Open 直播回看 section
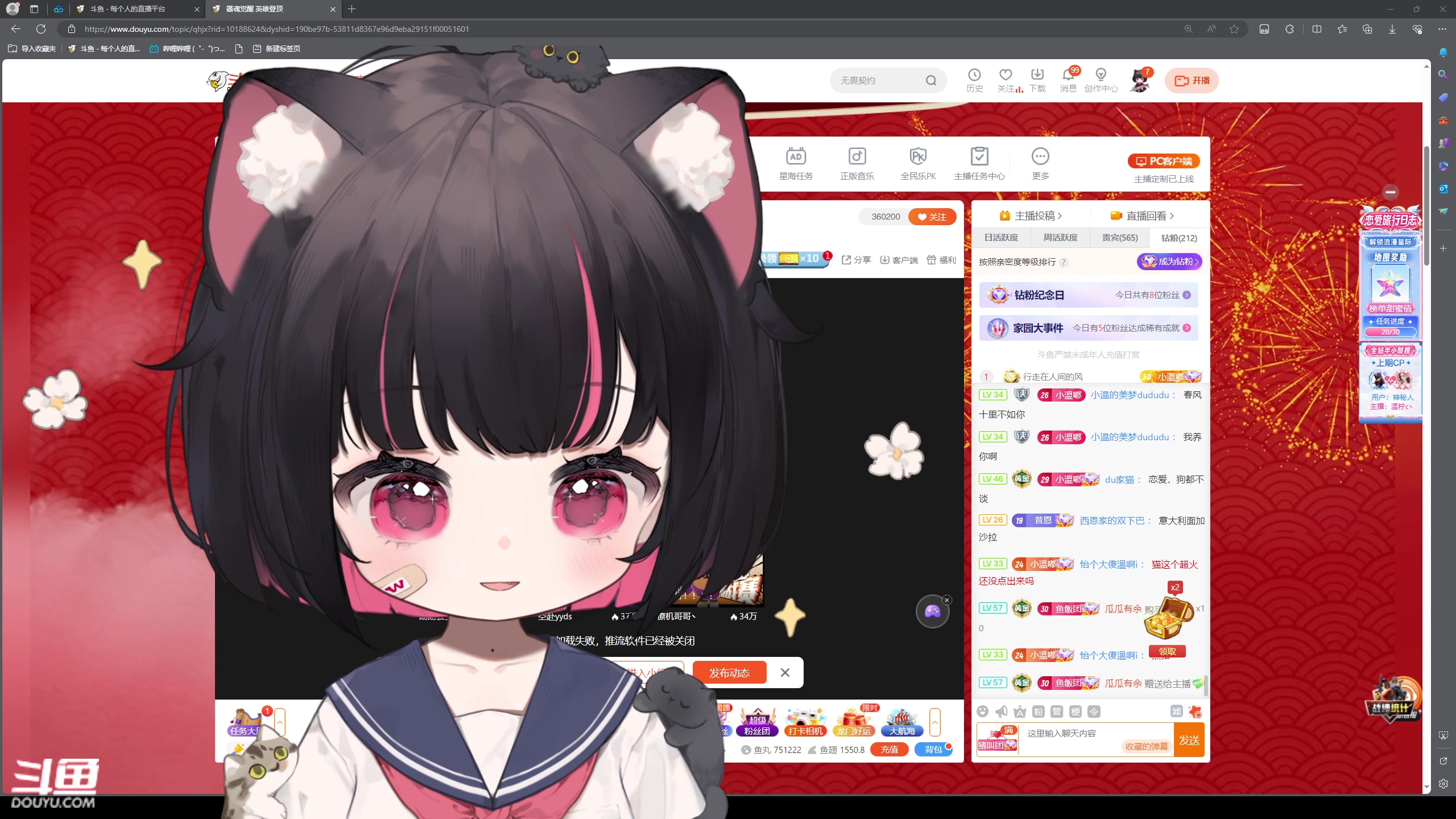This screenshot has width=1456, height=819. pos(1142,216)
